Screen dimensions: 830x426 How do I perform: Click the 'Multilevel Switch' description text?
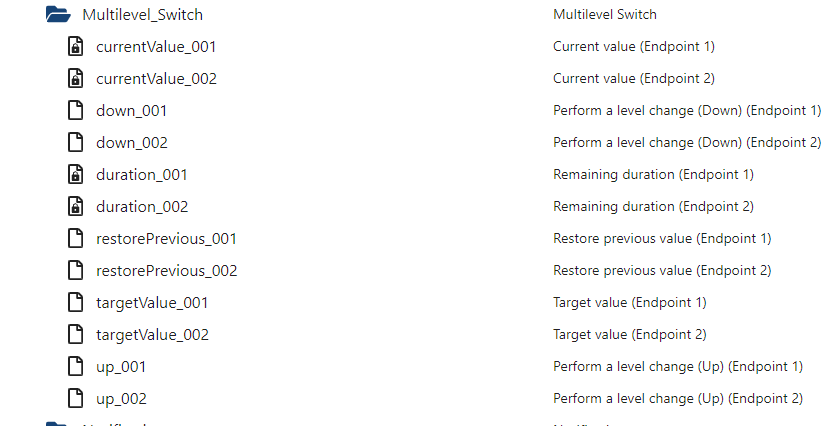point(605,14)
